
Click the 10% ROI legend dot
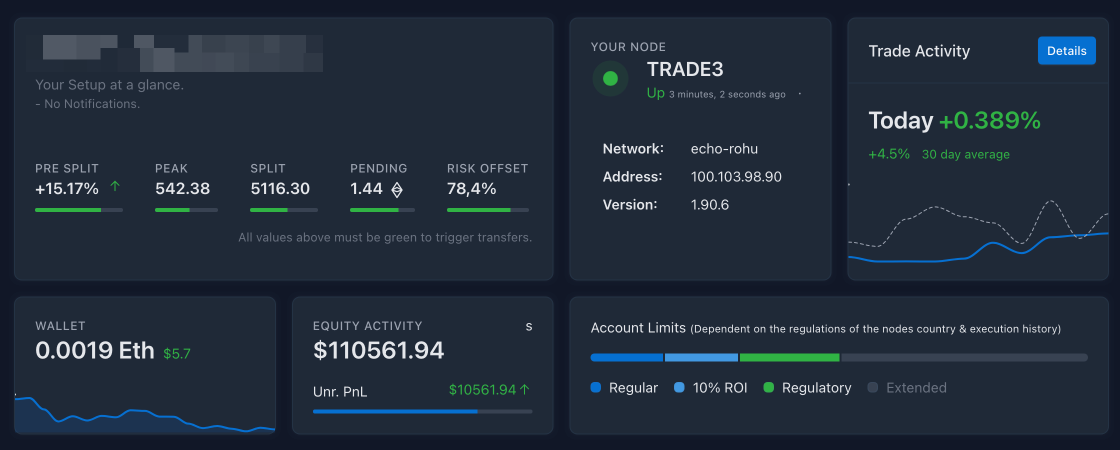(x=680, y=388)
